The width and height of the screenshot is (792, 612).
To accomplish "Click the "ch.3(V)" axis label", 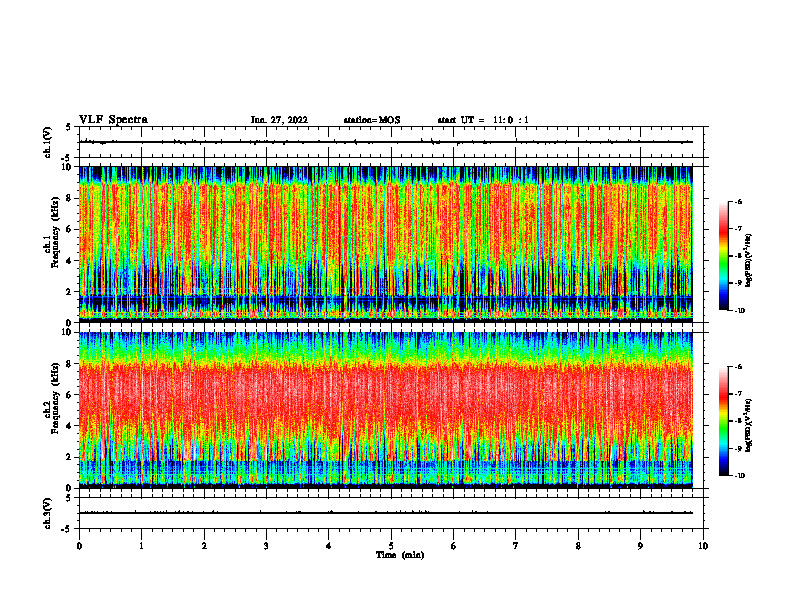I will click(47, 513).
